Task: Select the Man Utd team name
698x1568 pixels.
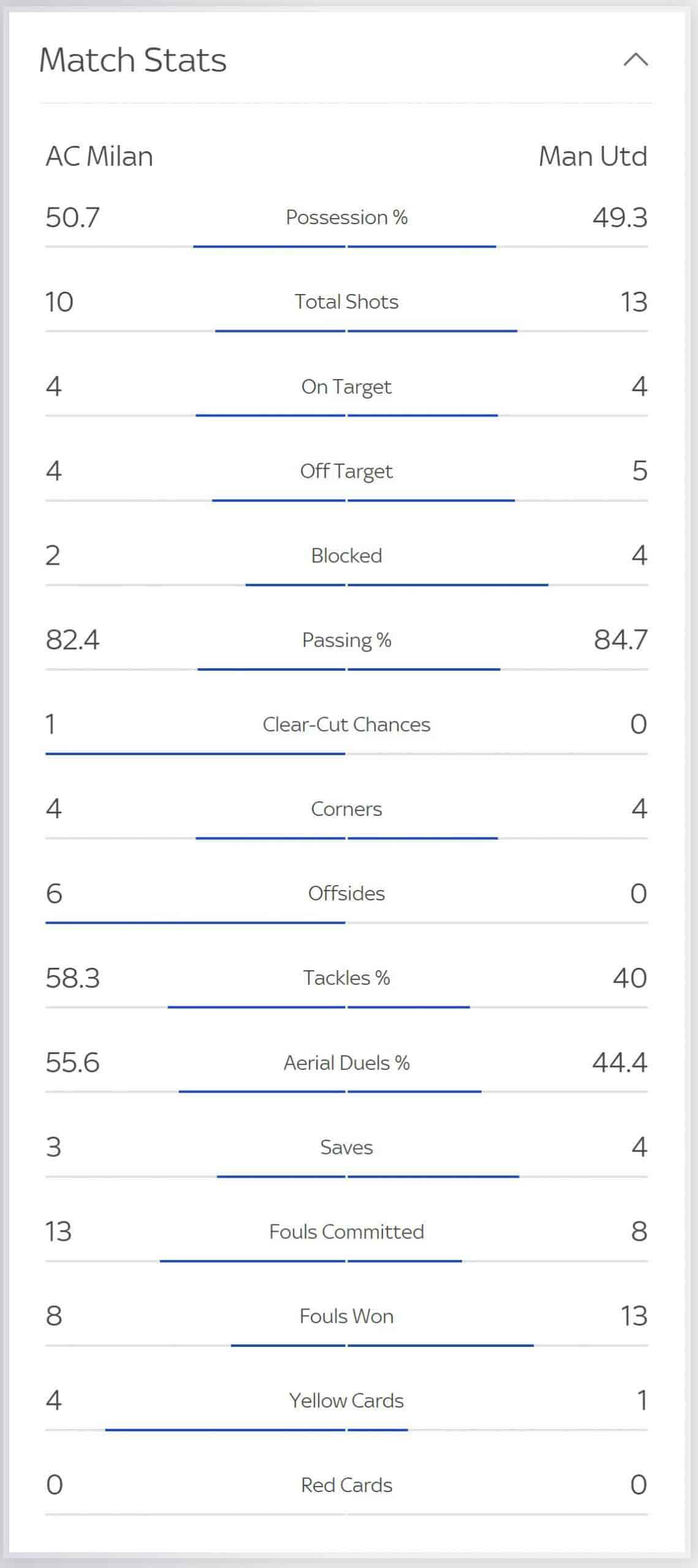Action: click(x=593, y=156)
